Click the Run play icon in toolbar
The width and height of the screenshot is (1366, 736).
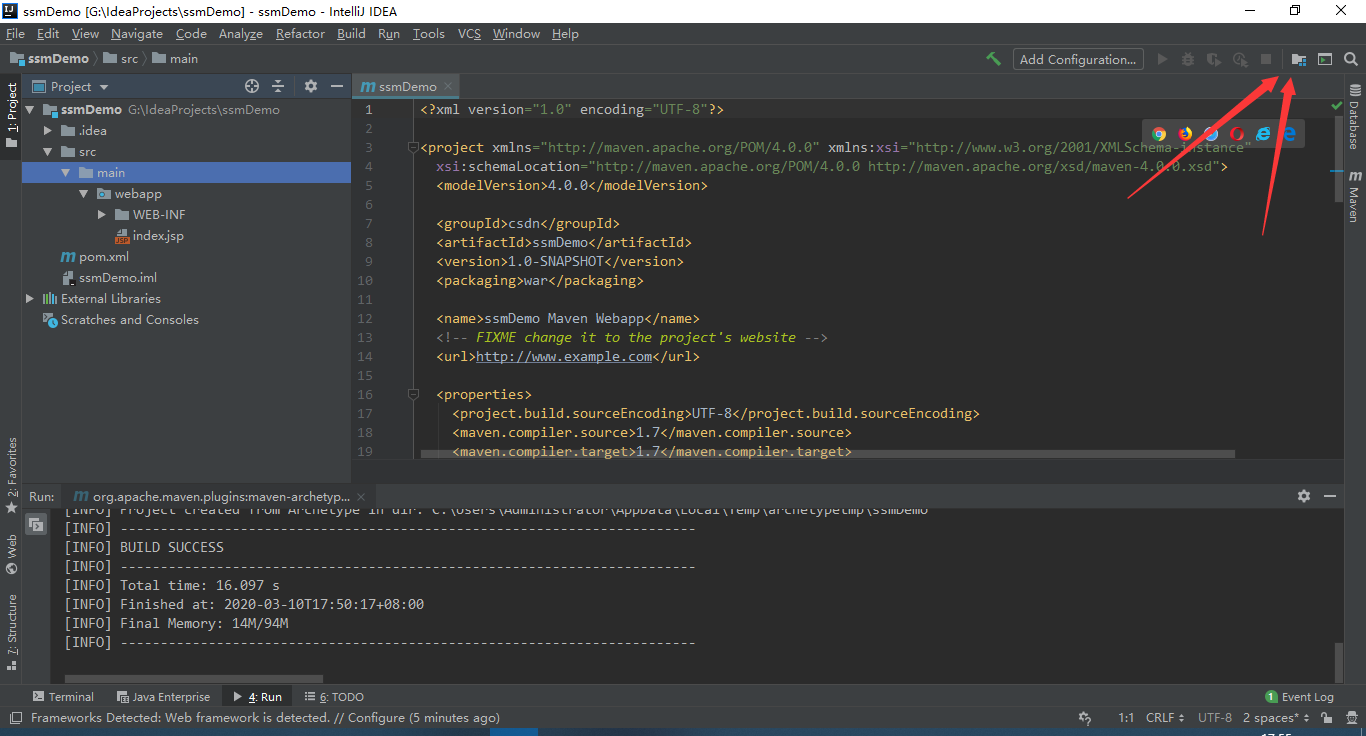(x=1162, y=59)
